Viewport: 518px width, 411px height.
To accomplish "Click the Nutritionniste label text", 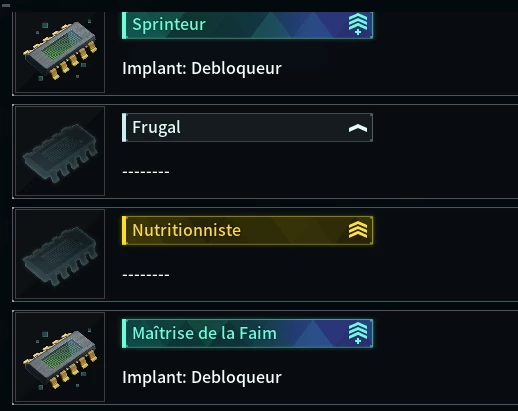I will 186,230.
